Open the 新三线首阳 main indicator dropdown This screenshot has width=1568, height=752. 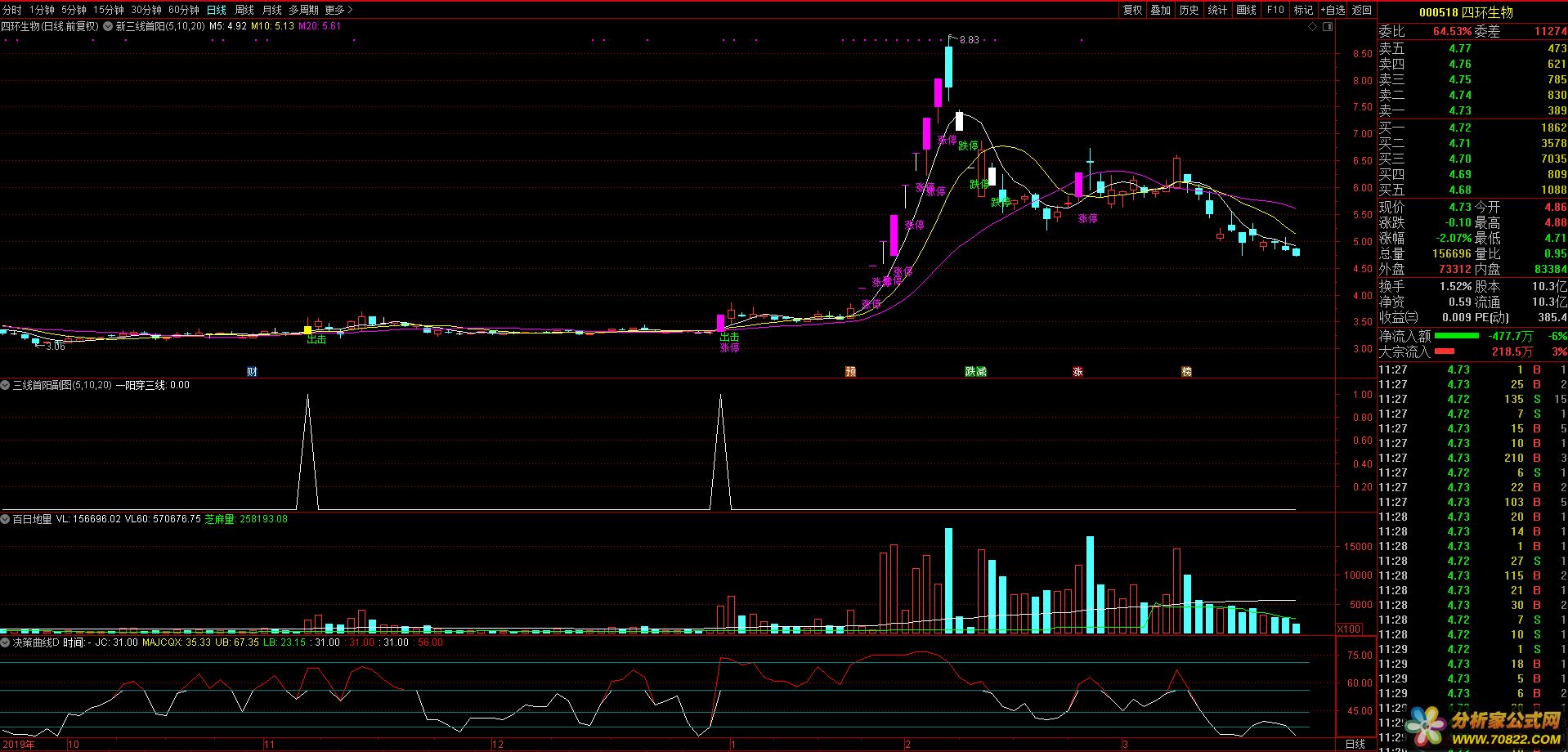(x=108, y=26)
